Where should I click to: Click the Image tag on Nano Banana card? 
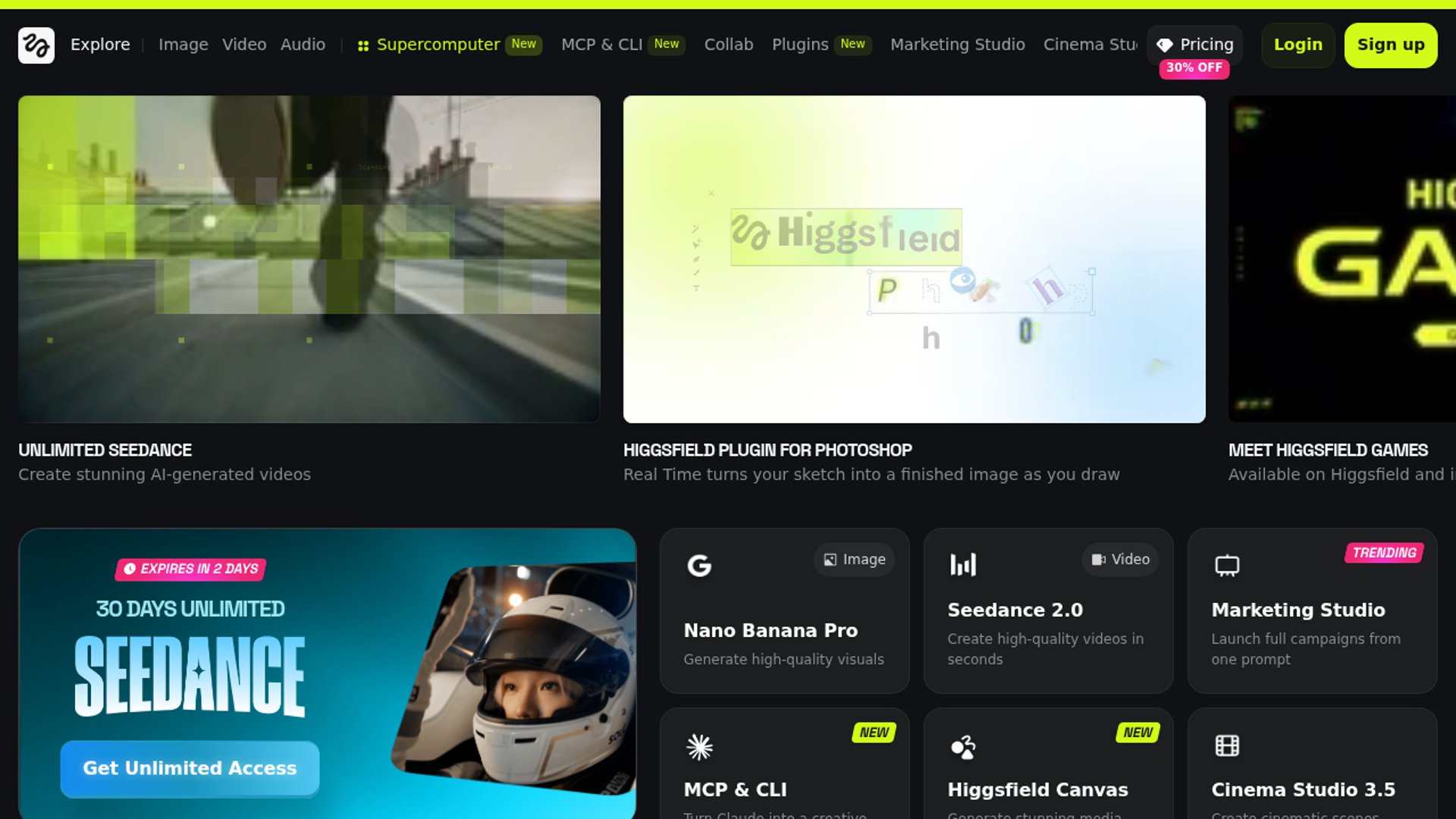[x=855, y=560]
